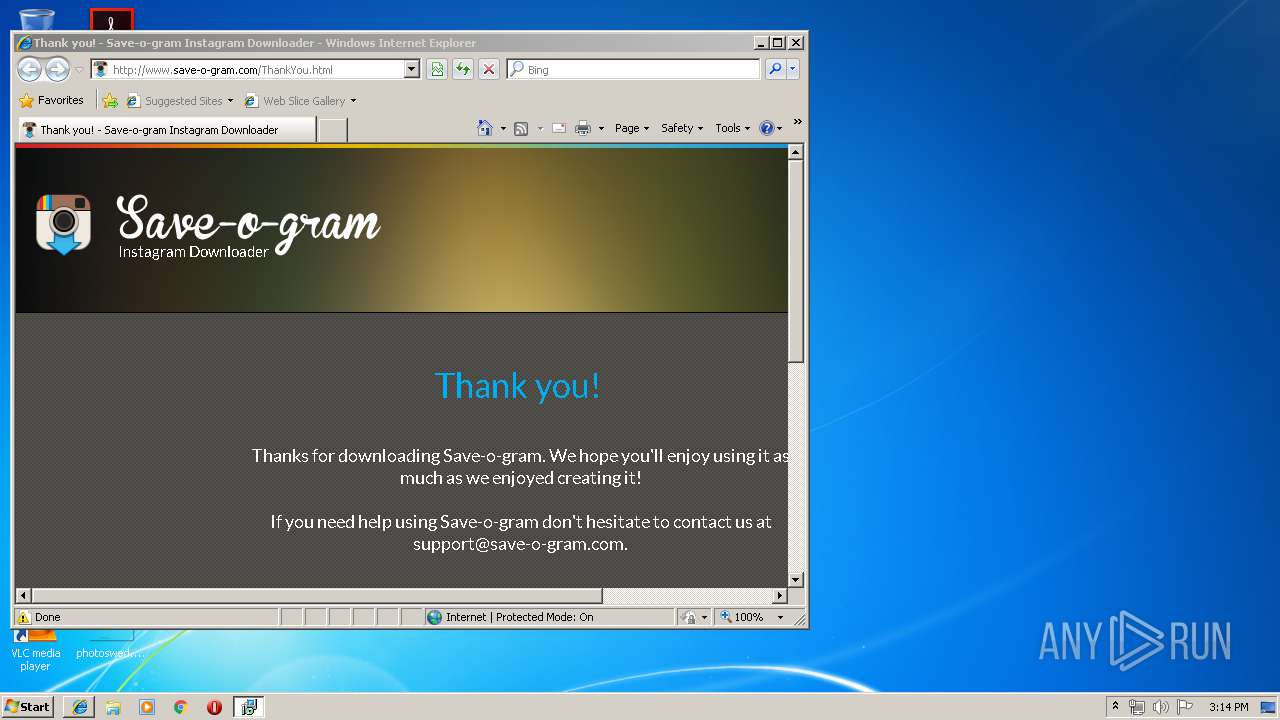Viewport: 1280px width, 720px height.
Task: Click the search magnifier button
Action: tap(775, 69)
